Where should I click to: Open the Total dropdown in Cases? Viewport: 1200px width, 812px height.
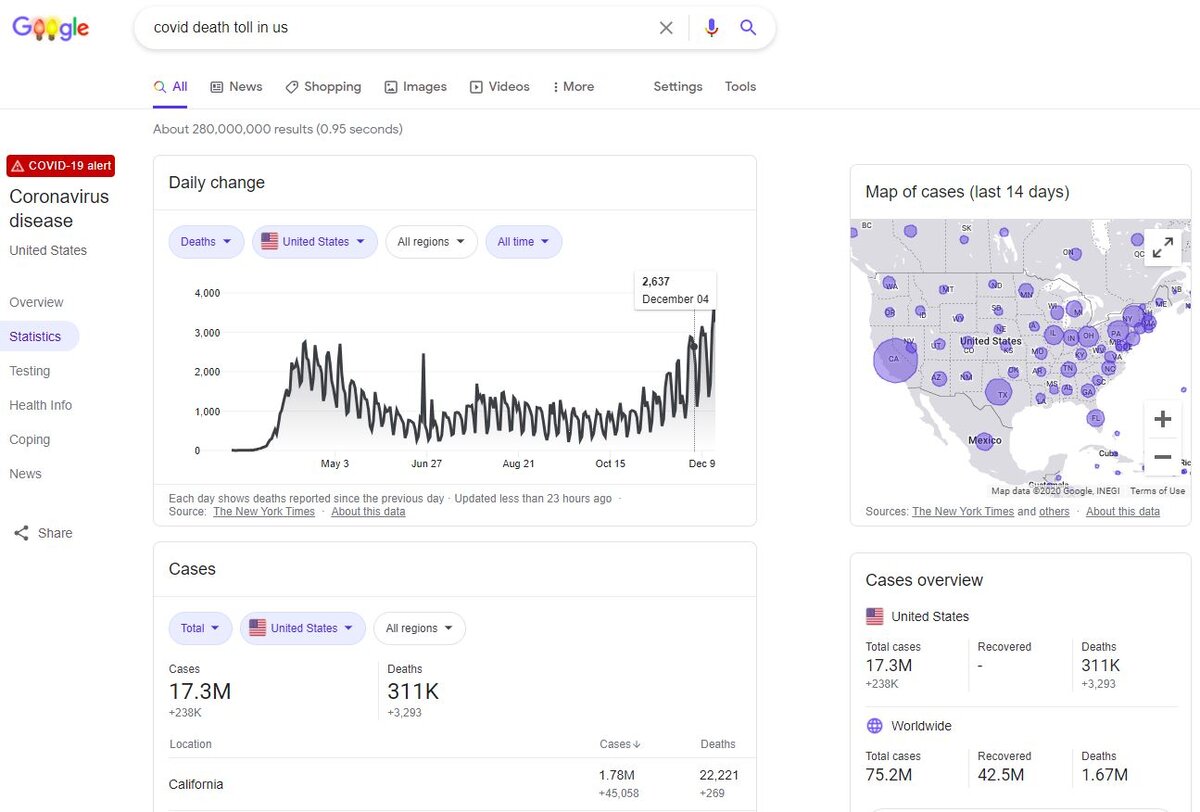point(200,628)
